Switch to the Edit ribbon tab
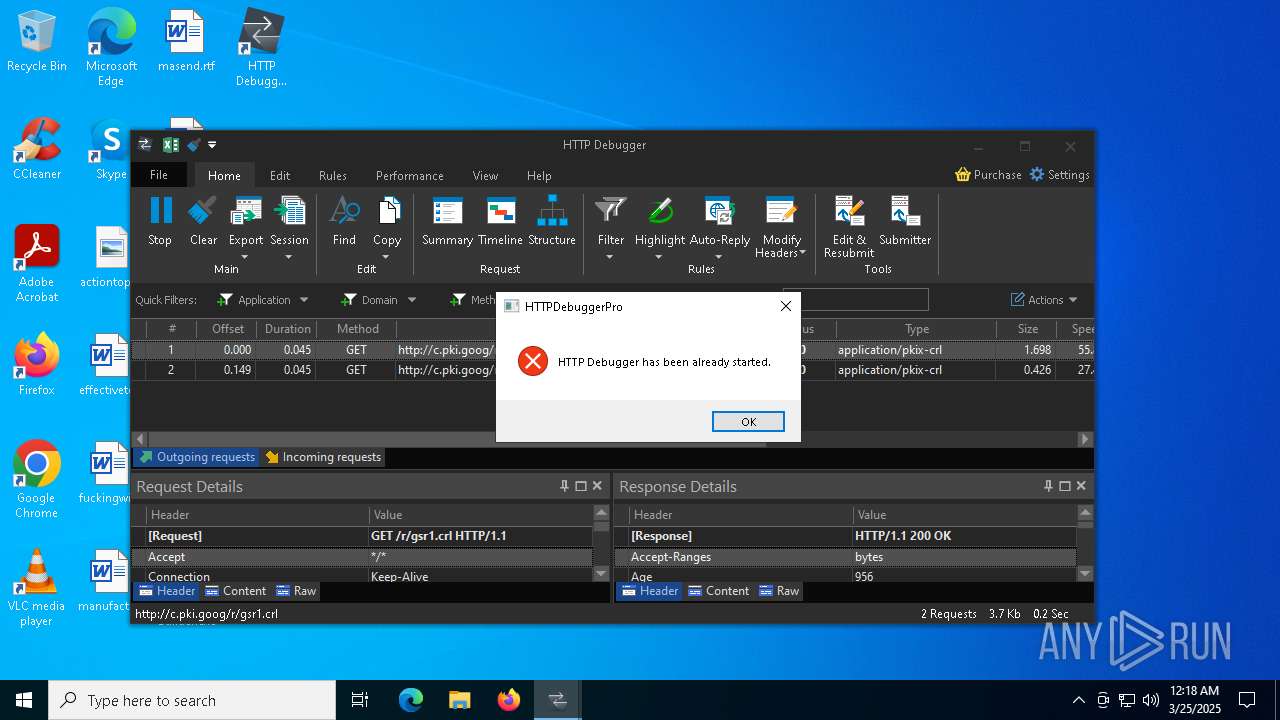The width and height of the screenshot is (1280, 720). [280, 175]
